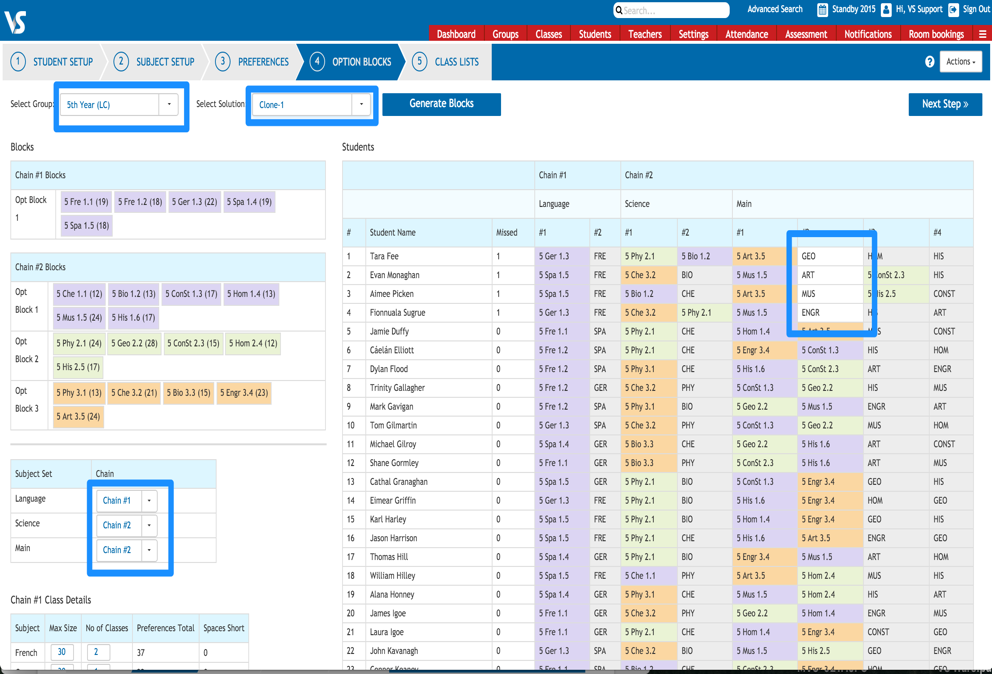The width and height of the screenshot is (992, 674).
Task: Open the MUS selector in Aimee Picken's row
Action: 830,294
